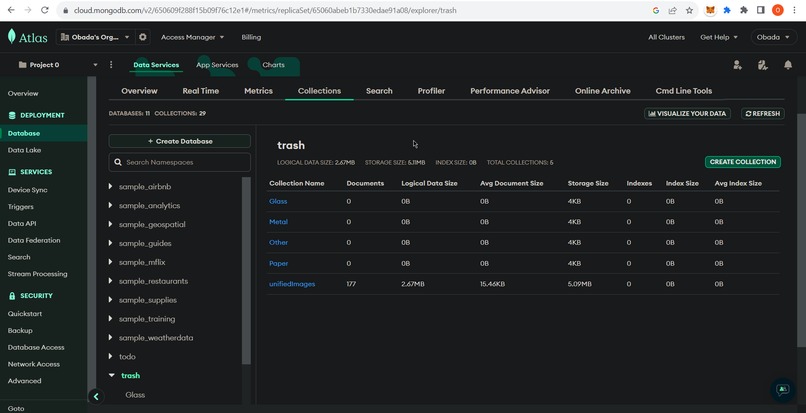
Task: Click the invite user icon
Action: click(x=737, y=65)
